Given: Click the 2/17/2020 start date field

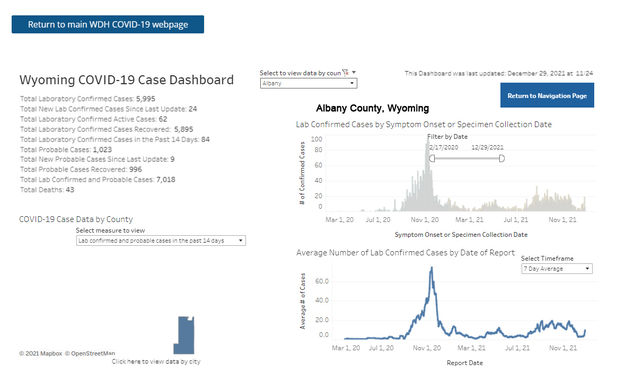Looking at the screenshot, I should point(444,147).
